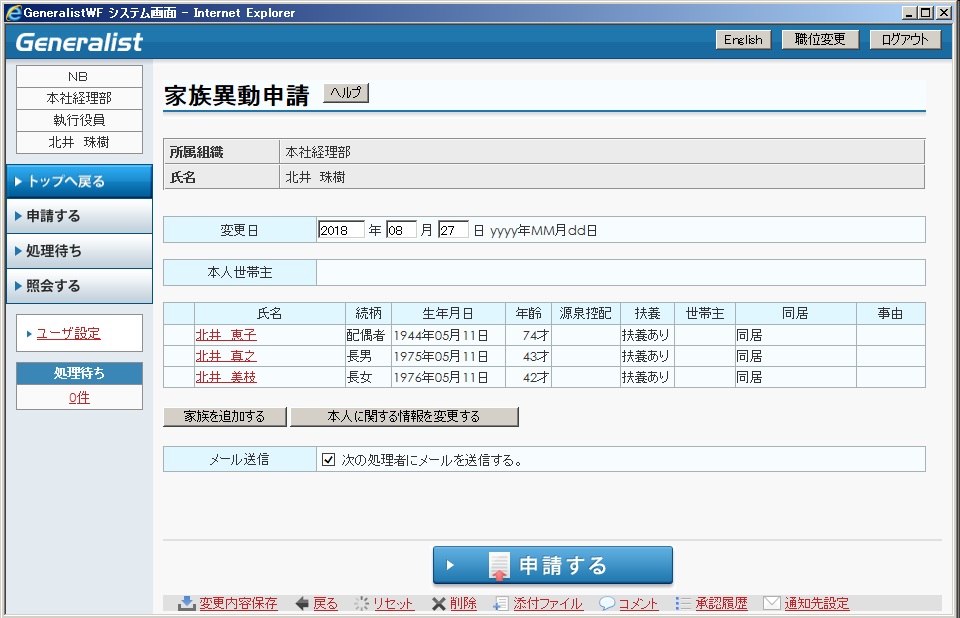Click the year input field showing 2018
Screen dimensions: 960x618
[341, 230]
